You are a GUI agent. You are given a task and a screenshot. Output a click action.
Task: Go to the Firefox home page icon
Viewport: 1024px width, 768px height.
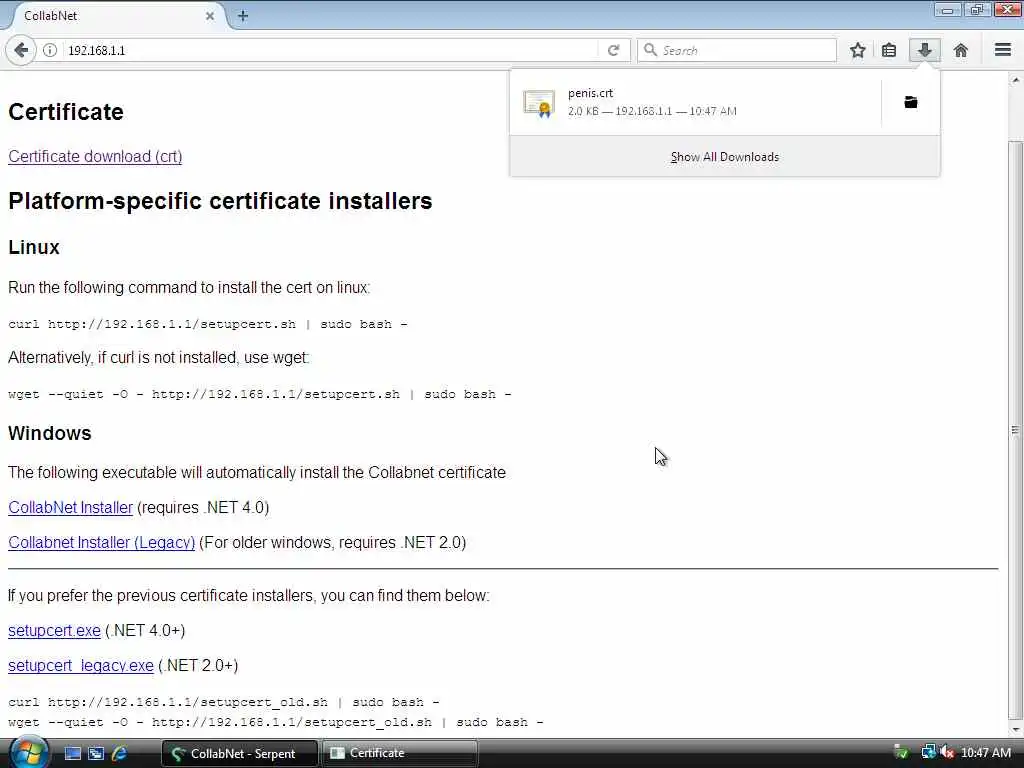[961, 50]
